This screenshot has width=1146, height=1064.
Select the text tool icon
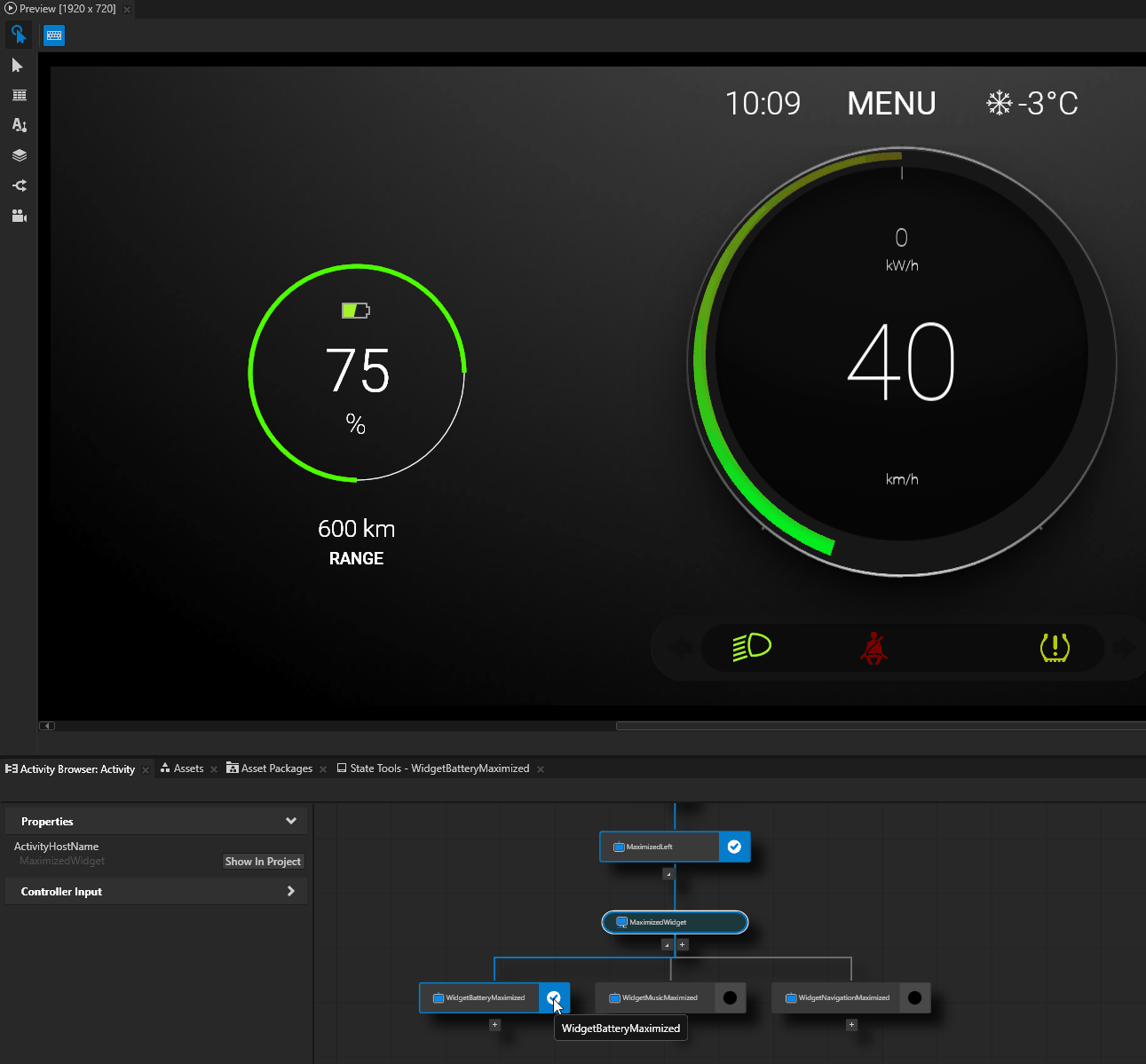click(x=19, y=125)
